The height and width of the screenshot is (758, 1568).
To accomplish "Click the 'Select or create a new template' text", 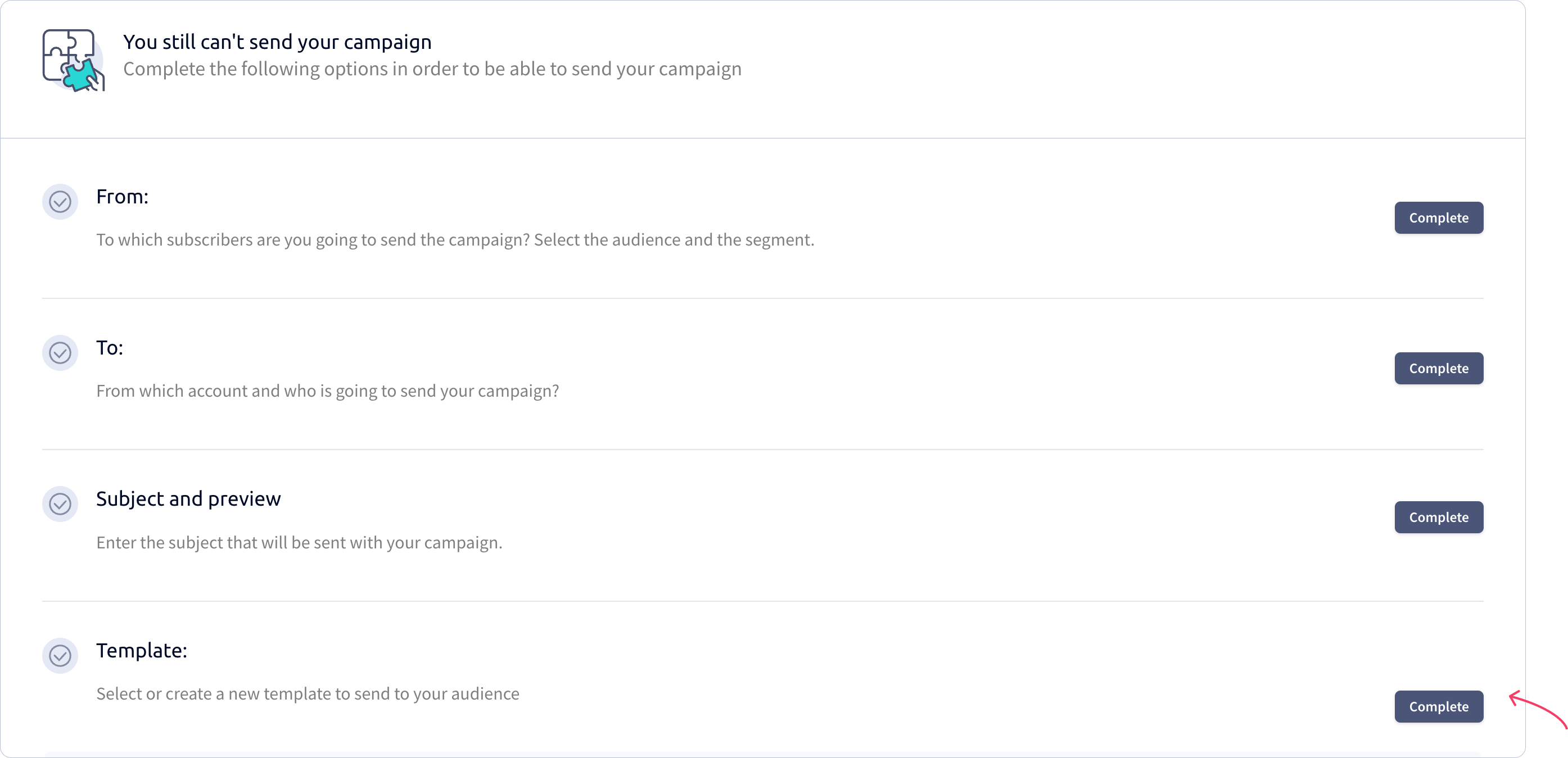I will pyautogui.click(x=308, y=693).
